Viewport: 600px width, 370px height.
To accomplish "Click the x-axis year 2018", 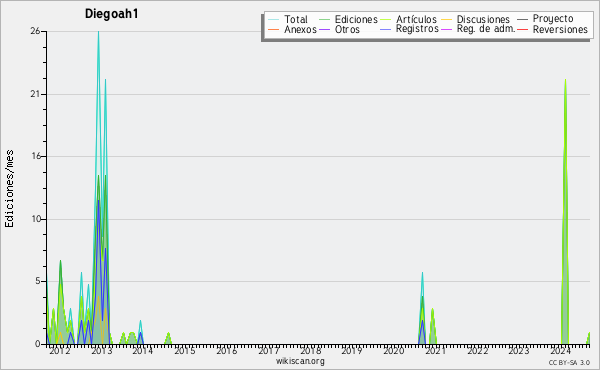I will coord(310,351).
